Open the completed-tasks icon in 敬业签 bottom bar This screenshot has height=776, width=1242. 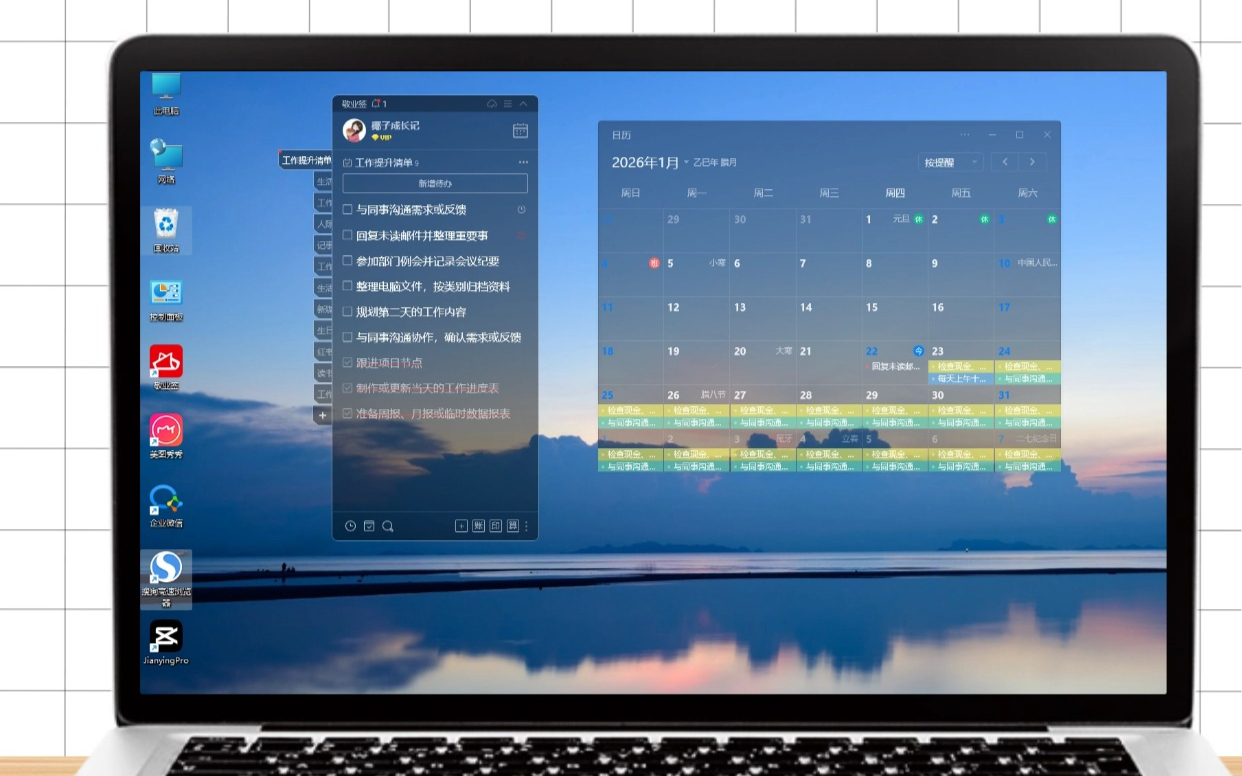[369, 526]
